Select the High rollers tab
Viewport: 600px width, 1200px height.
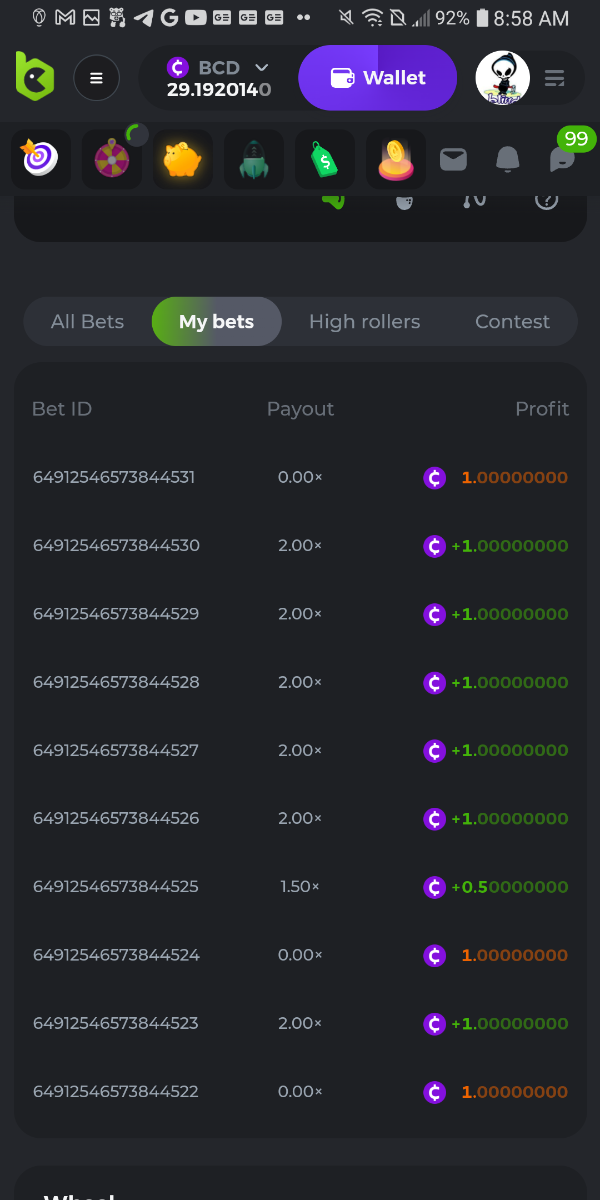(x=364, y=322)
